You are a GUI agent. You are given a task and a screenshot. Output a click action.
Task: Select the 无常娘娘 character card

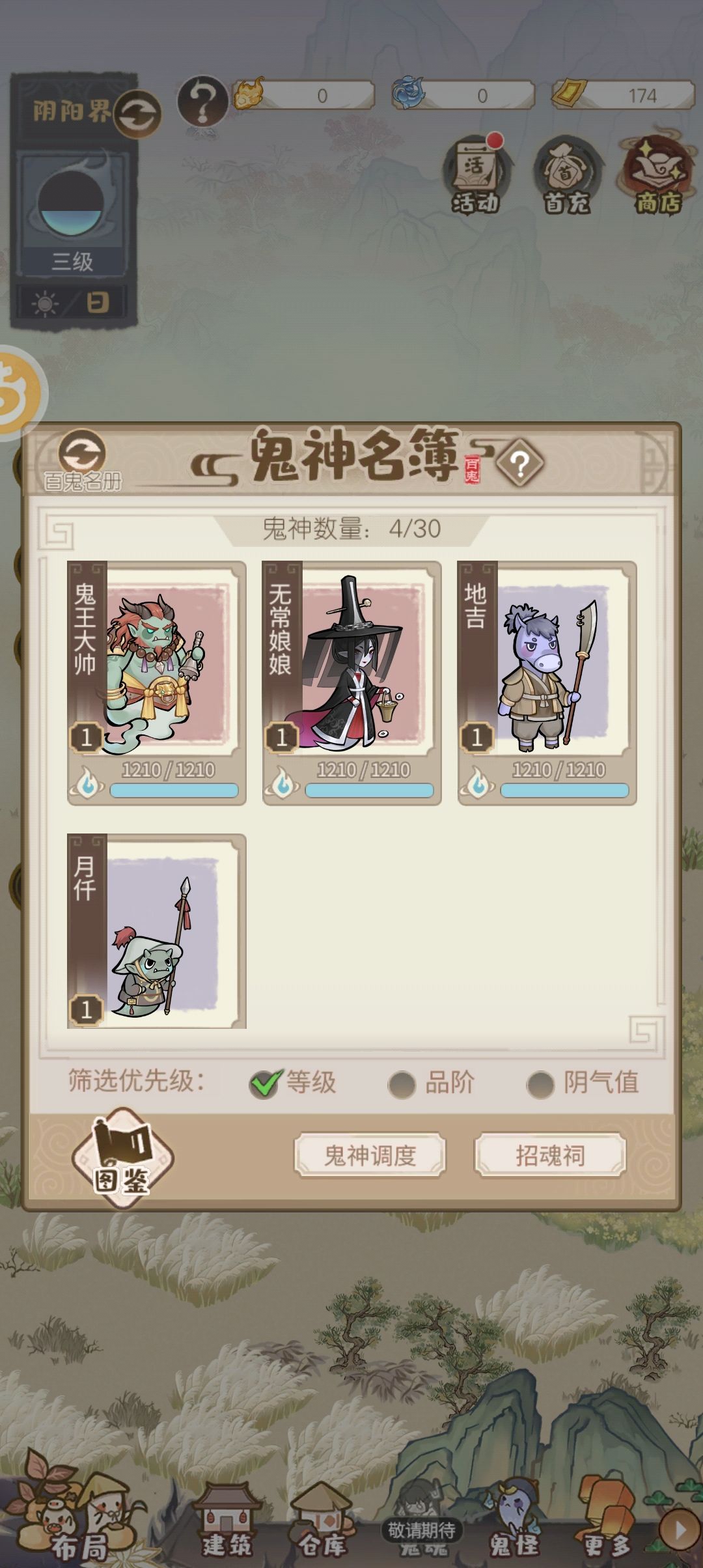[x=351, y=682]
